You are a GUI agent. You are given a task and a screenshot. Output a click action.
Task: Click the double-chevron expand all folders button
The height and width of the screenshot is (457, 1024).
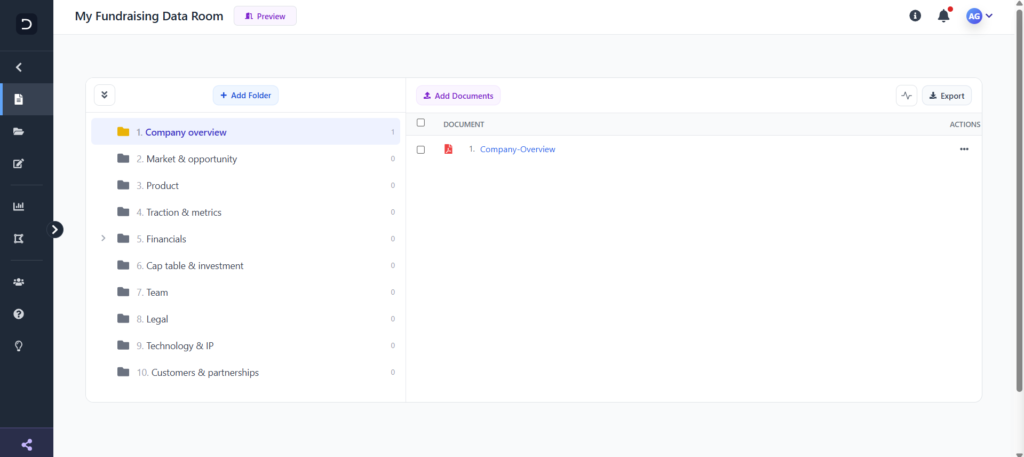104,95
